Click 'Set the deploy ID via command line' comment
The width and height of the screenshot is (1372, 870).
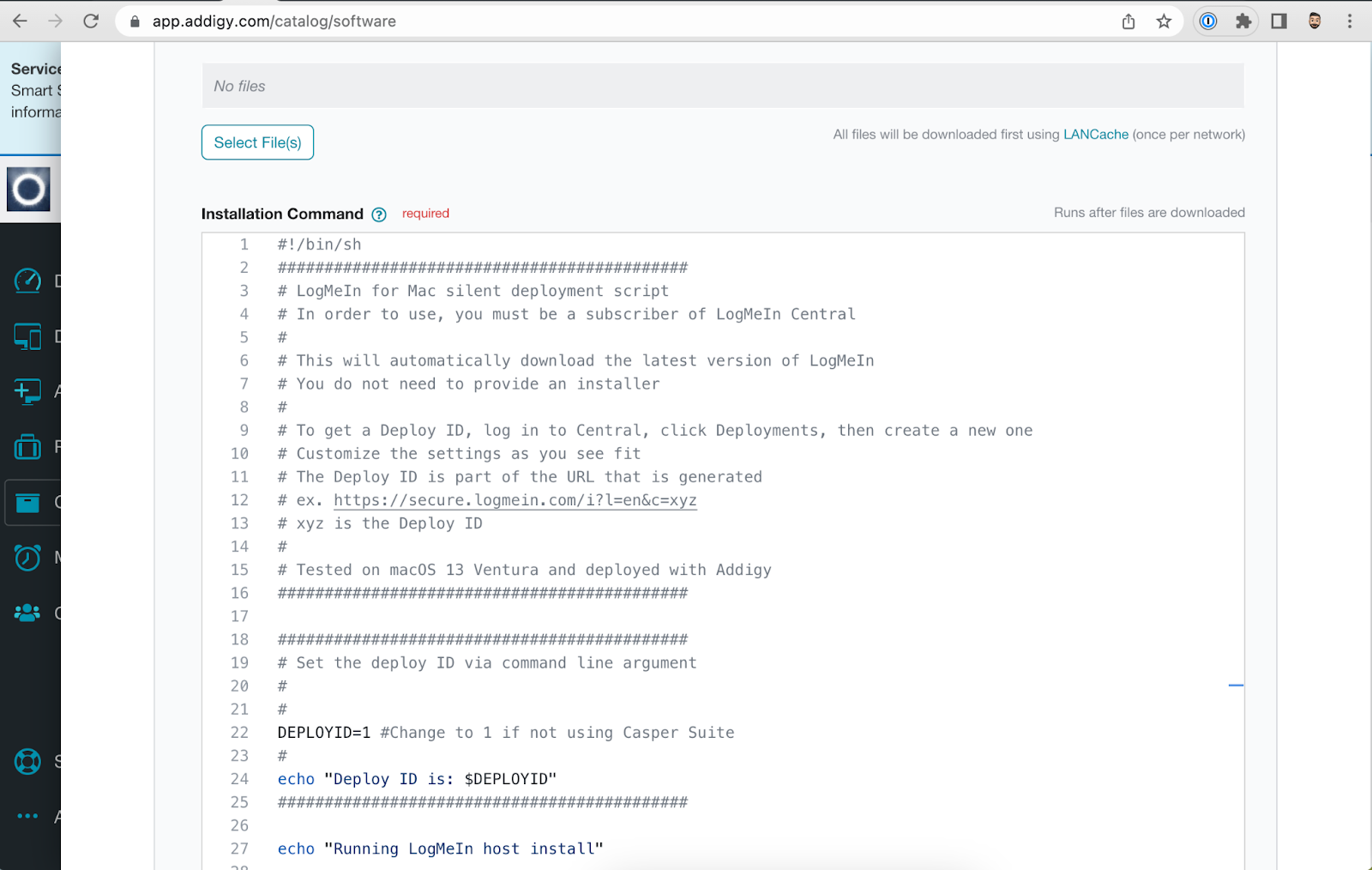[x=487, y=663]
